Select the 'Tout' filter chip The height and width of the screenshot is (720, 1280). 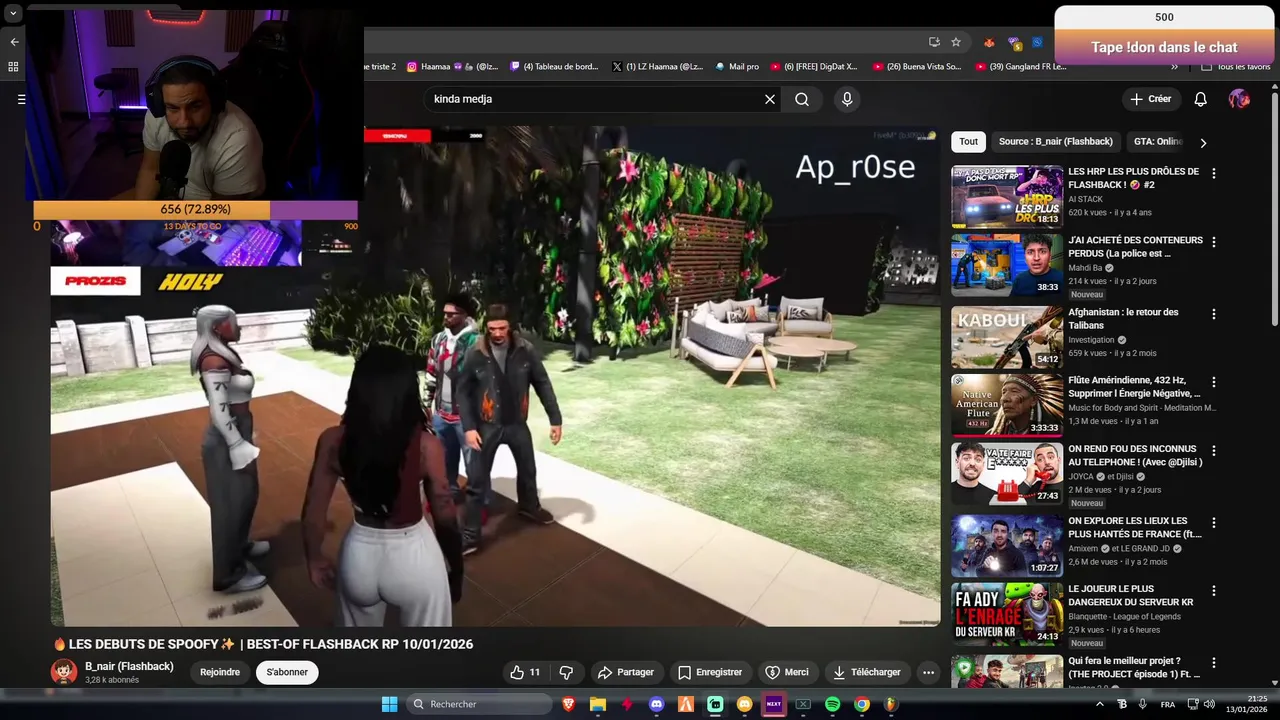[968, 142]
